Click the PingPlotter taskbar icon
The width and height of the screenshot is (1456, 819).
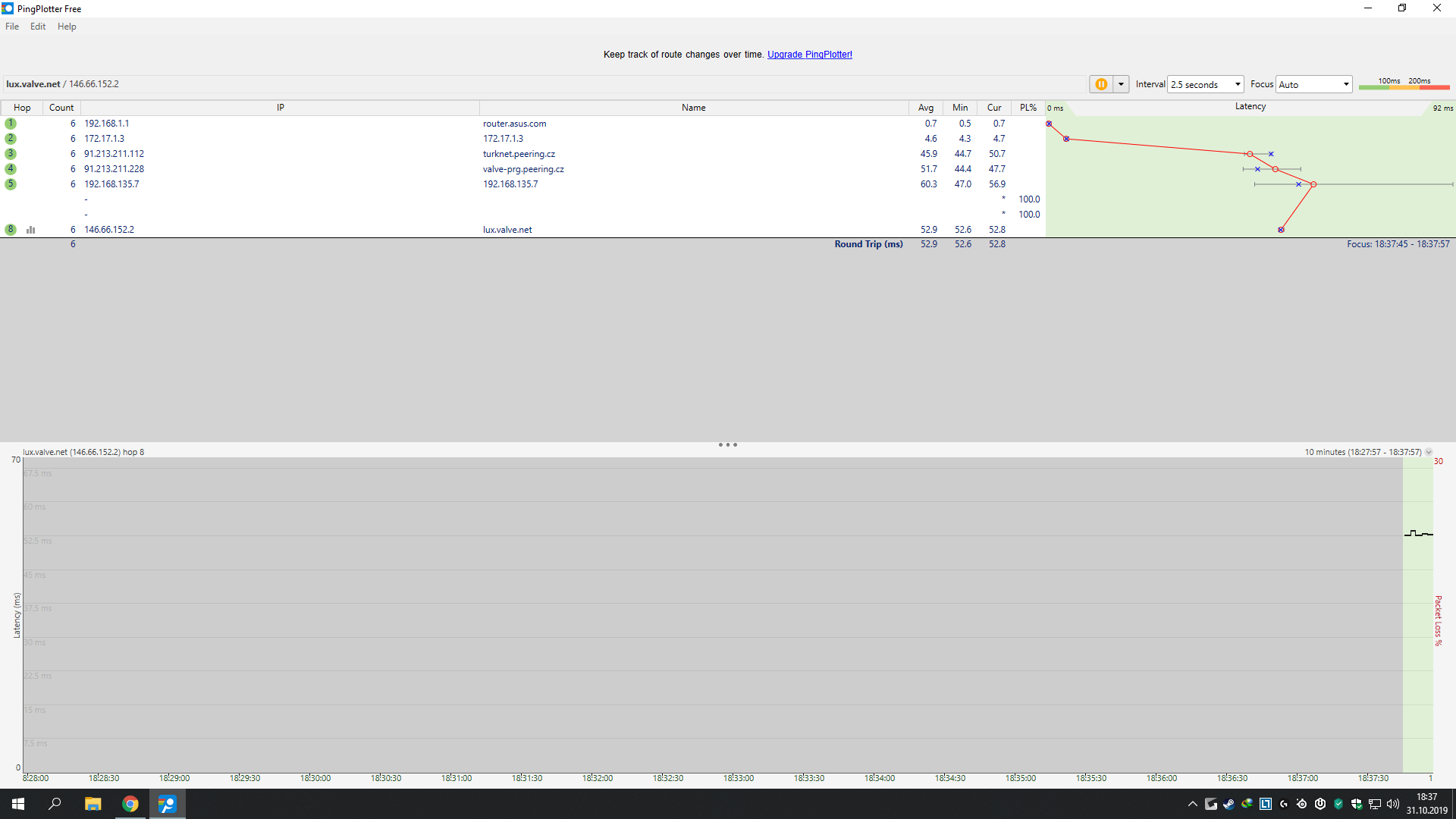tap(167, 804)
